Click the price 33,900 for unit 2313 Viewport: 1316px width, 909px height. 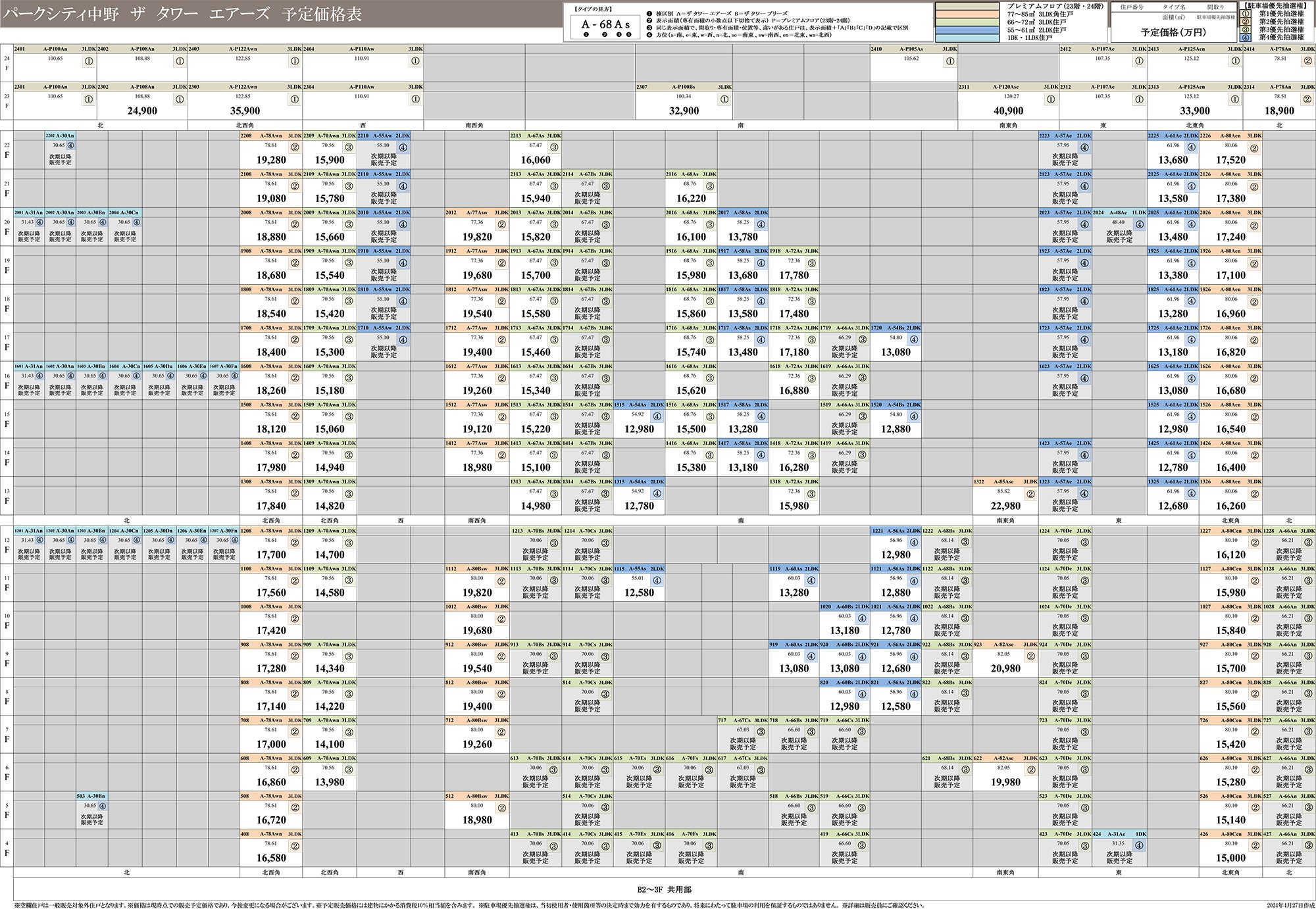pyautogui.click(x=1195, y=111)
